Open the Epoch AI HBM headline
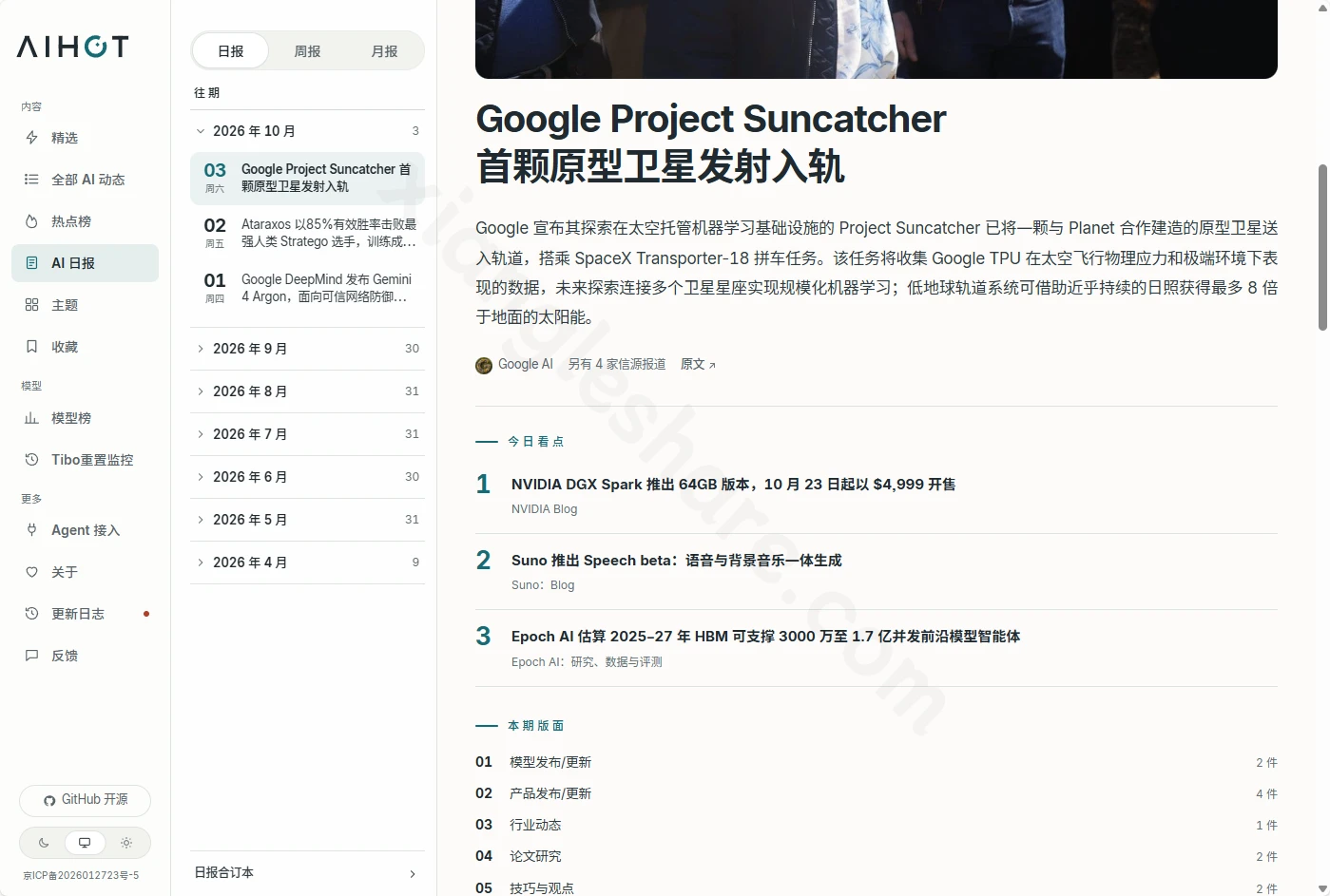 click(765, 637)
